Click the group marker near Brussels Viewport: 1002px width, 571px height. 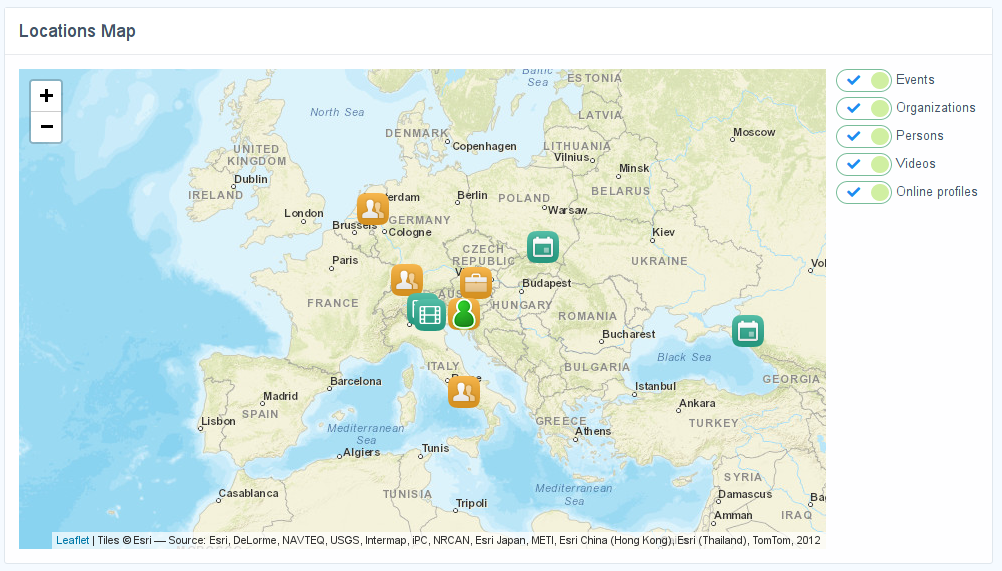pyautogui.click(x=373, y=209)
